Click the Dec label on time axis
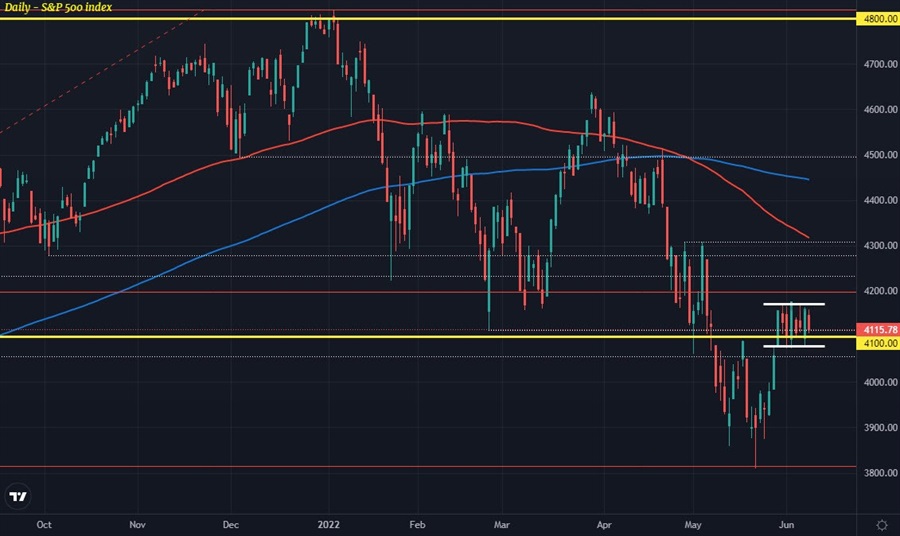Viewport: 900px width, 536px height. 231,525
